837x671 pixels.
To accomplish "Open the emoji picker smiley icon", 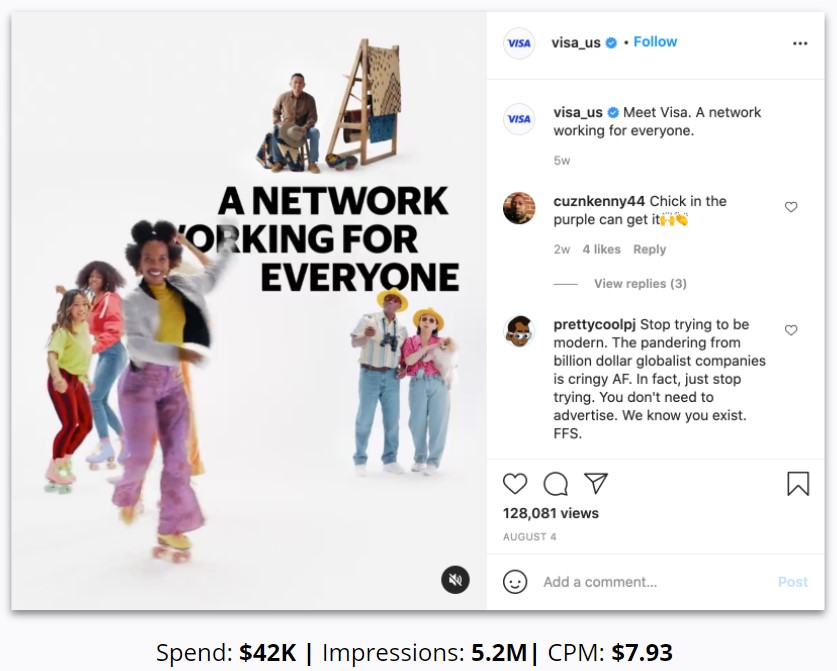I will point(515,581).
